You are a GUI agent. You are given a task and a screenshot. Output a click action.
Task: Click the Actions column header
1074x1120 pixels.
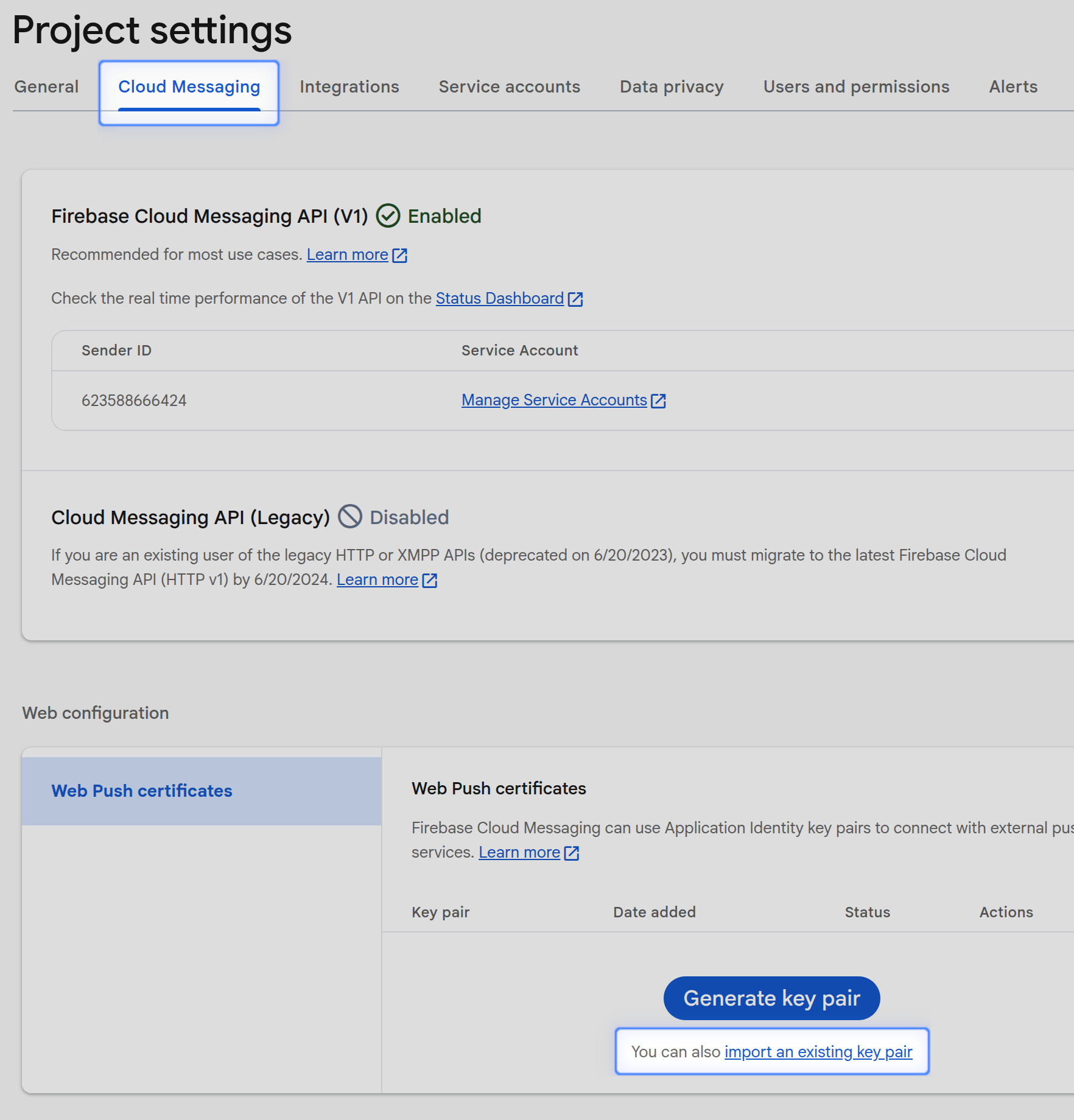[x=1006, y=912]
